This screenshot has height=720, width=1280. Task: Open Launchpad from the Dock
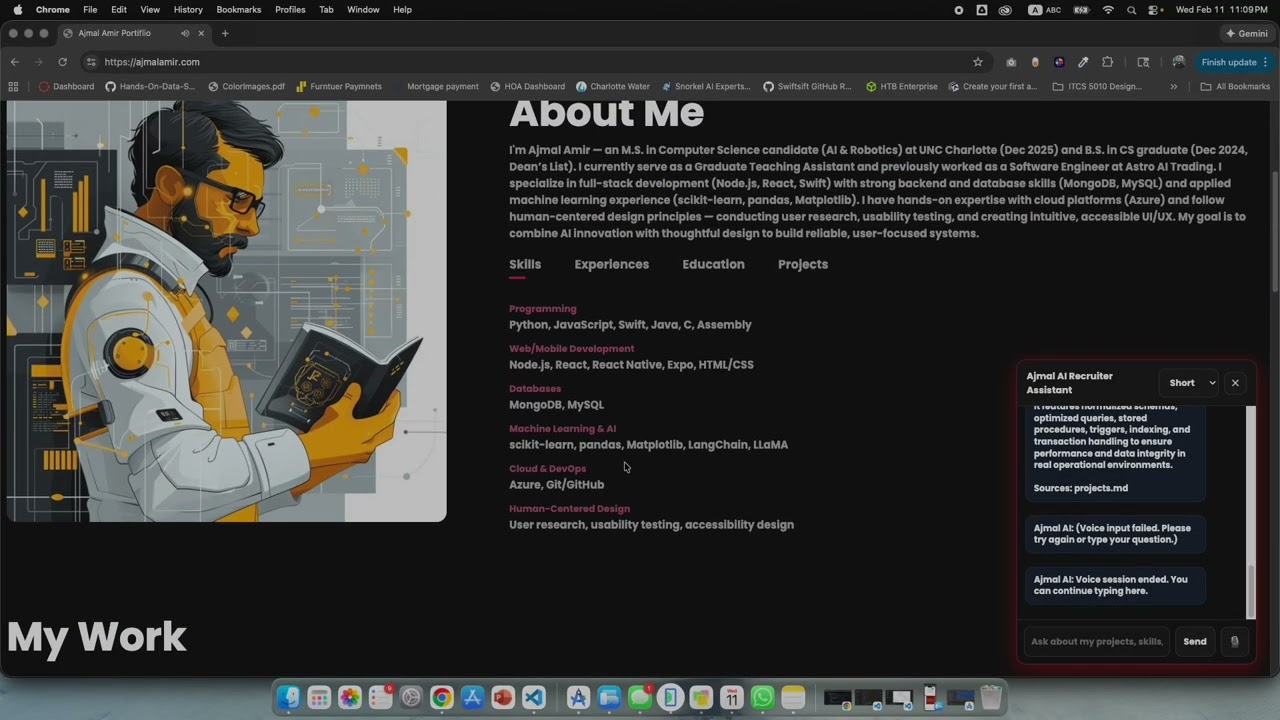(x=319, y=697)
